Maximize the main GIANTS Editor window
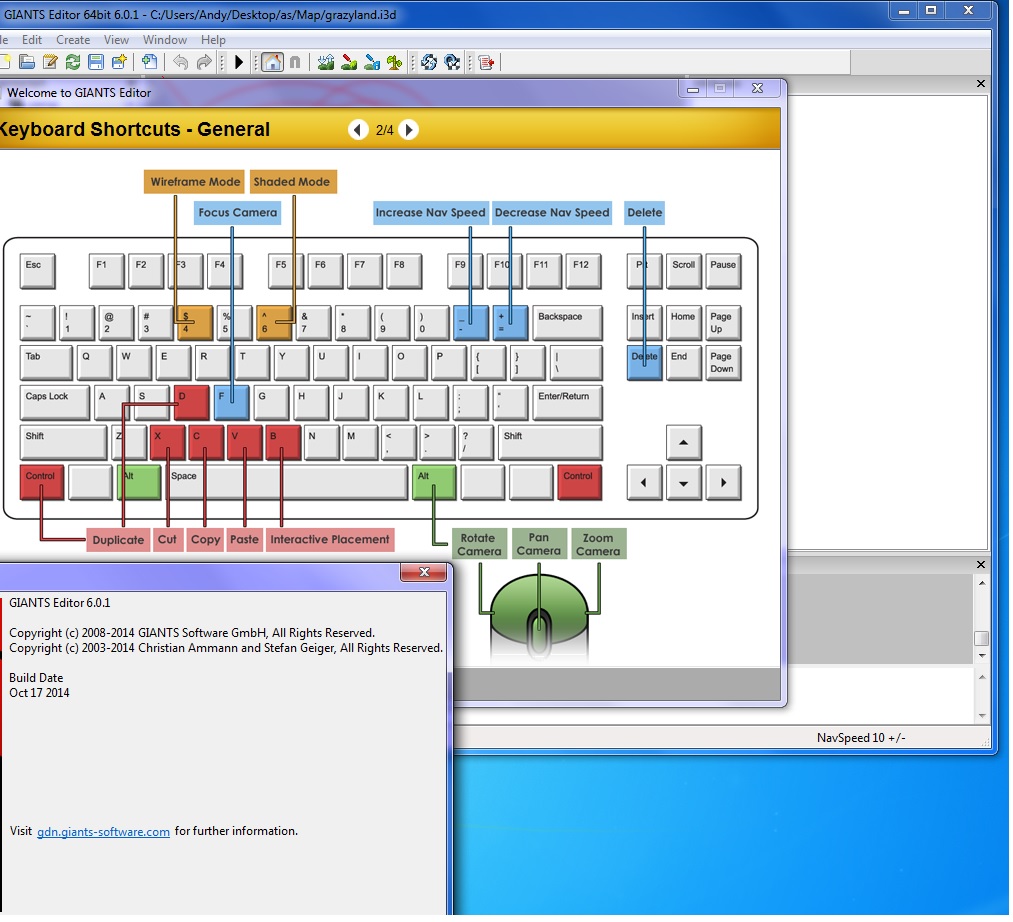This screenshot has height=922, width=1013. 932,10
